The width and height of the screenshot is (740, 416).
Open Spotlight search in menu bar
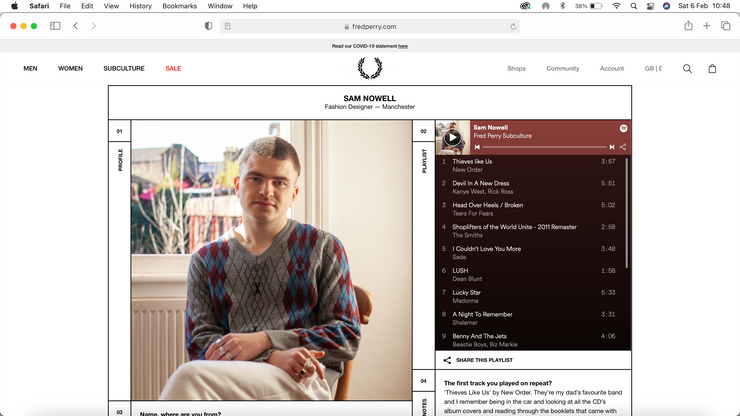point(634,6)
